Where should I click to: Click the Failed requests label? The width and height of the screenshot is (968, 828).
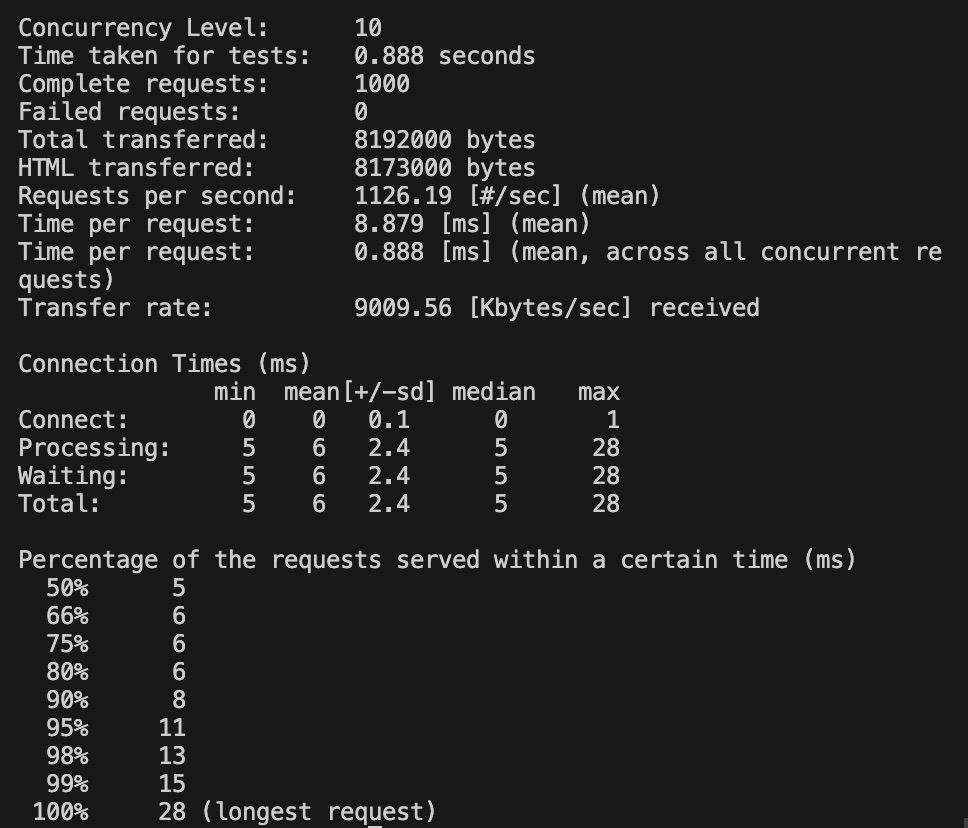click(129, 112)
